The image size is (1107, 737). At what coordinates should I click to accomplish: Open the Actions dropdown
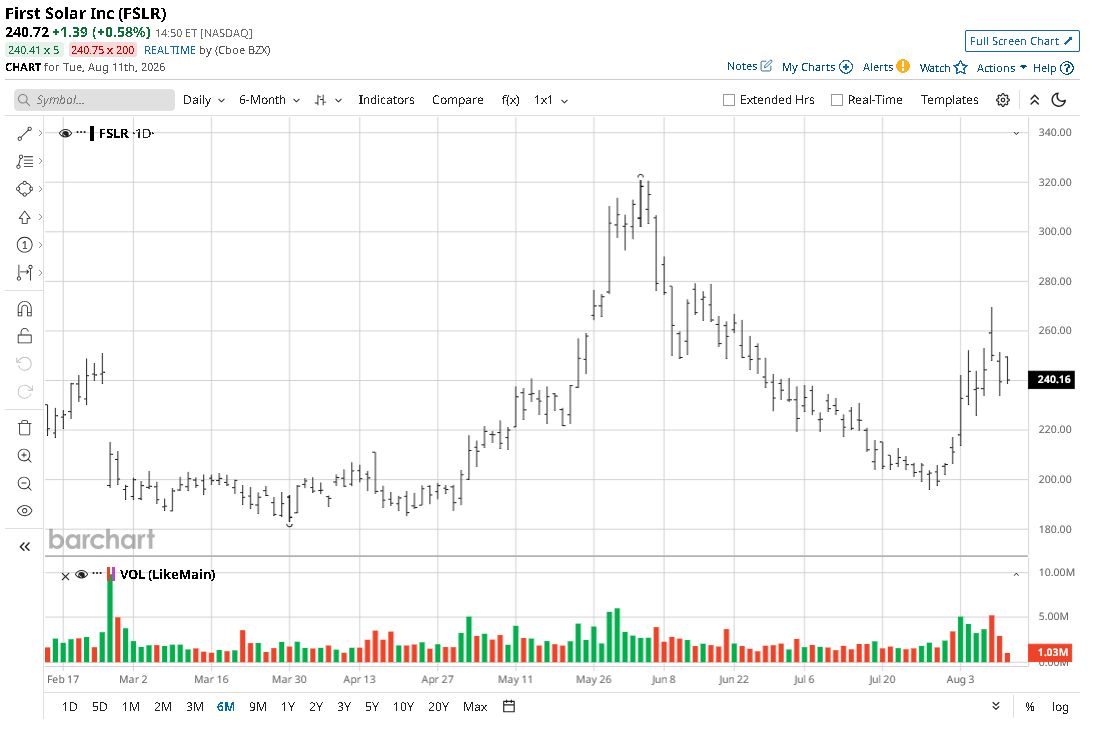pyautogui.click(x=1001, y=68)
